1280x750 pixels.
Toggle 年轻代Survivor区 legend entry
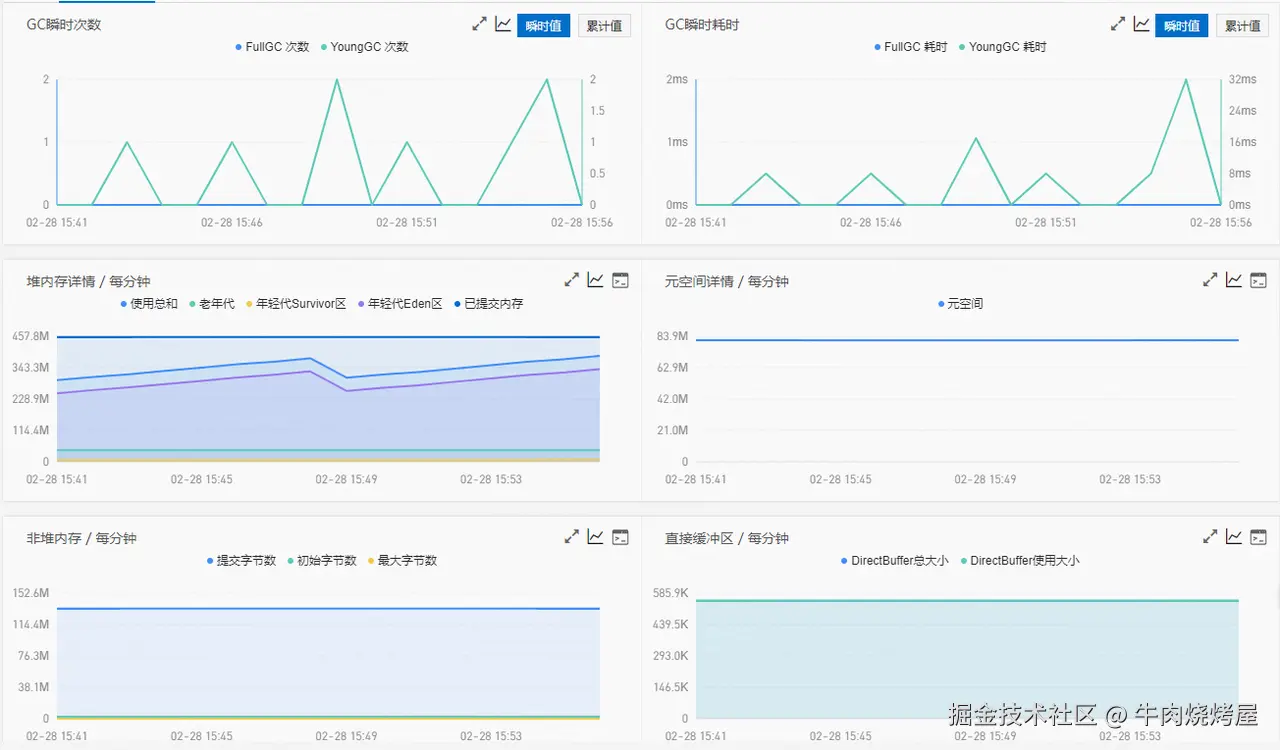[295, 303]
